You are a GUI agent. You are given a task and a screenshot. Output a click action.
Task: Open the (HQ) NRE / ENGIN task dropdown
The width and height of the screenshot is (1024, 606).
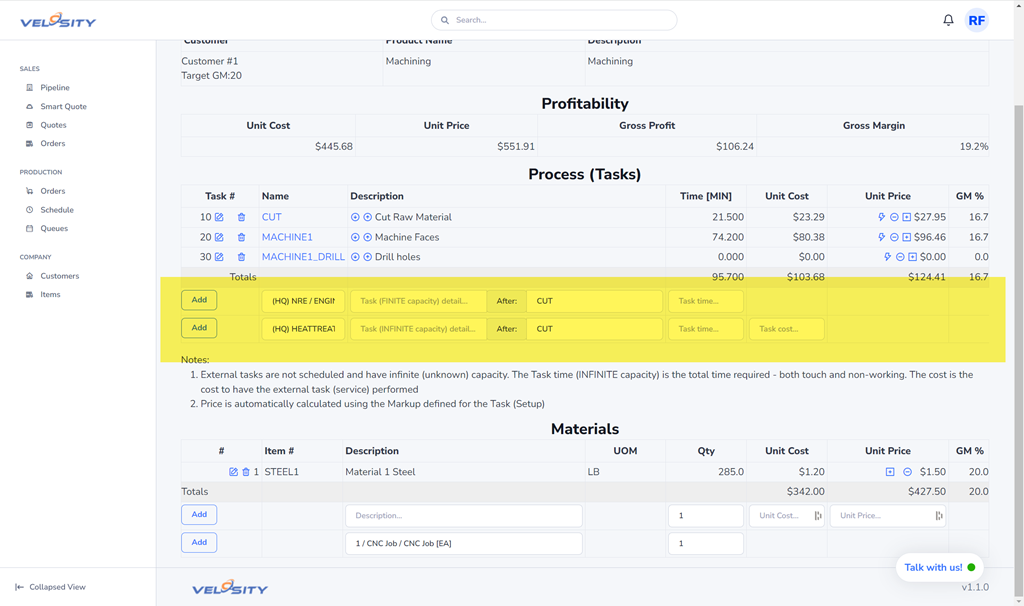point(303,301)
